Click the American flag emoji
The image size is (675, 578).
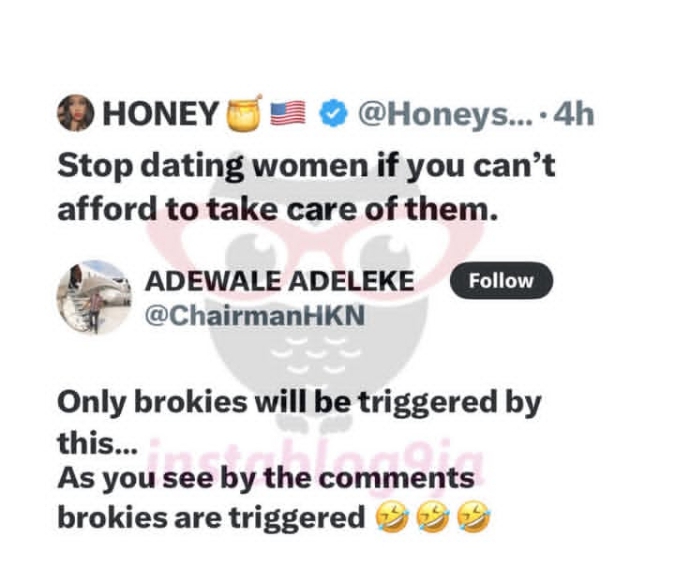(x=288, y=113)
